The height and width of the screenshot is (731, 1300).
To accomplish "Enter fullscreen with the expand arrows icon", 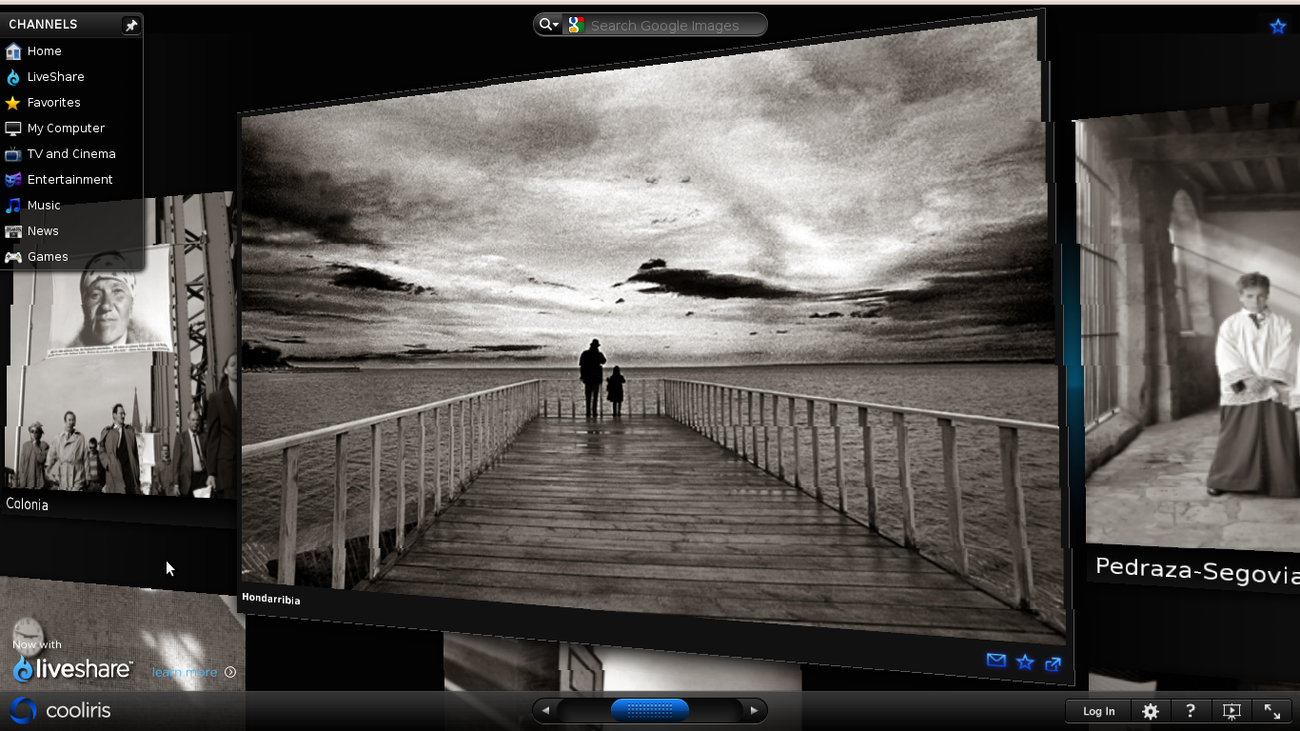I will (1272, 711).
